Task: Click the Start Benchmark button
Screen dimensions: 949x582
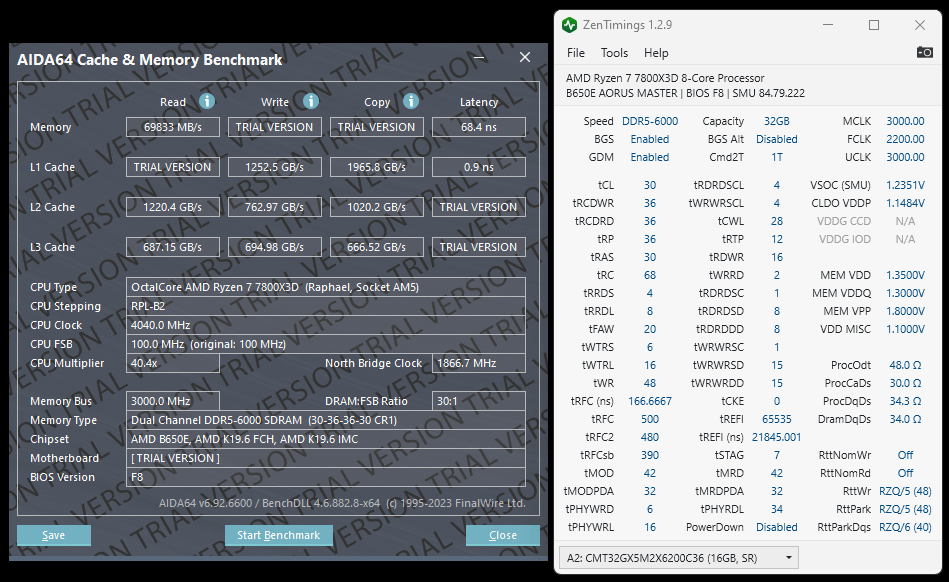Action: (278, 535)
